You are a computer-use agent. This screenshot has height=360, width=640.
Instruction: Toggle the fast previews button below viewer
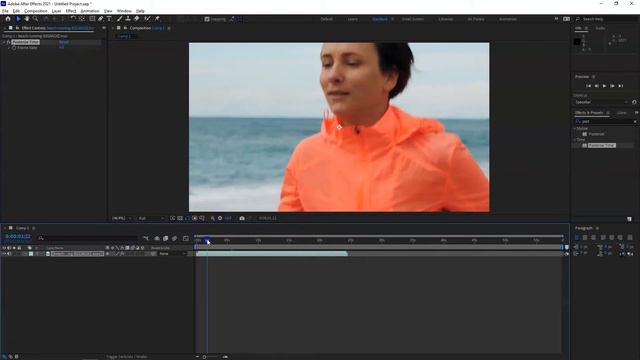point(173,218)
